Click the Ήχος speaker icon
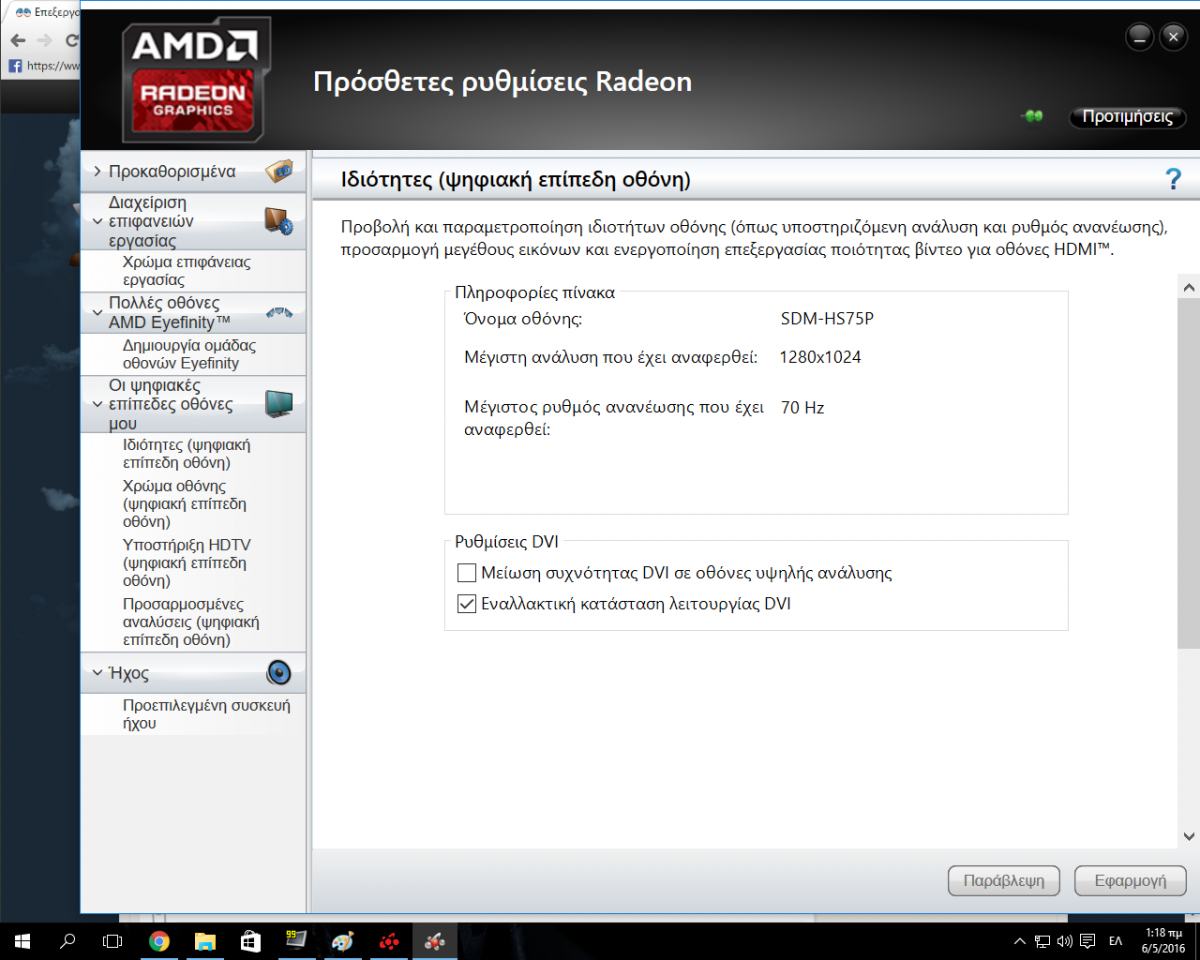 click(279, 671)
